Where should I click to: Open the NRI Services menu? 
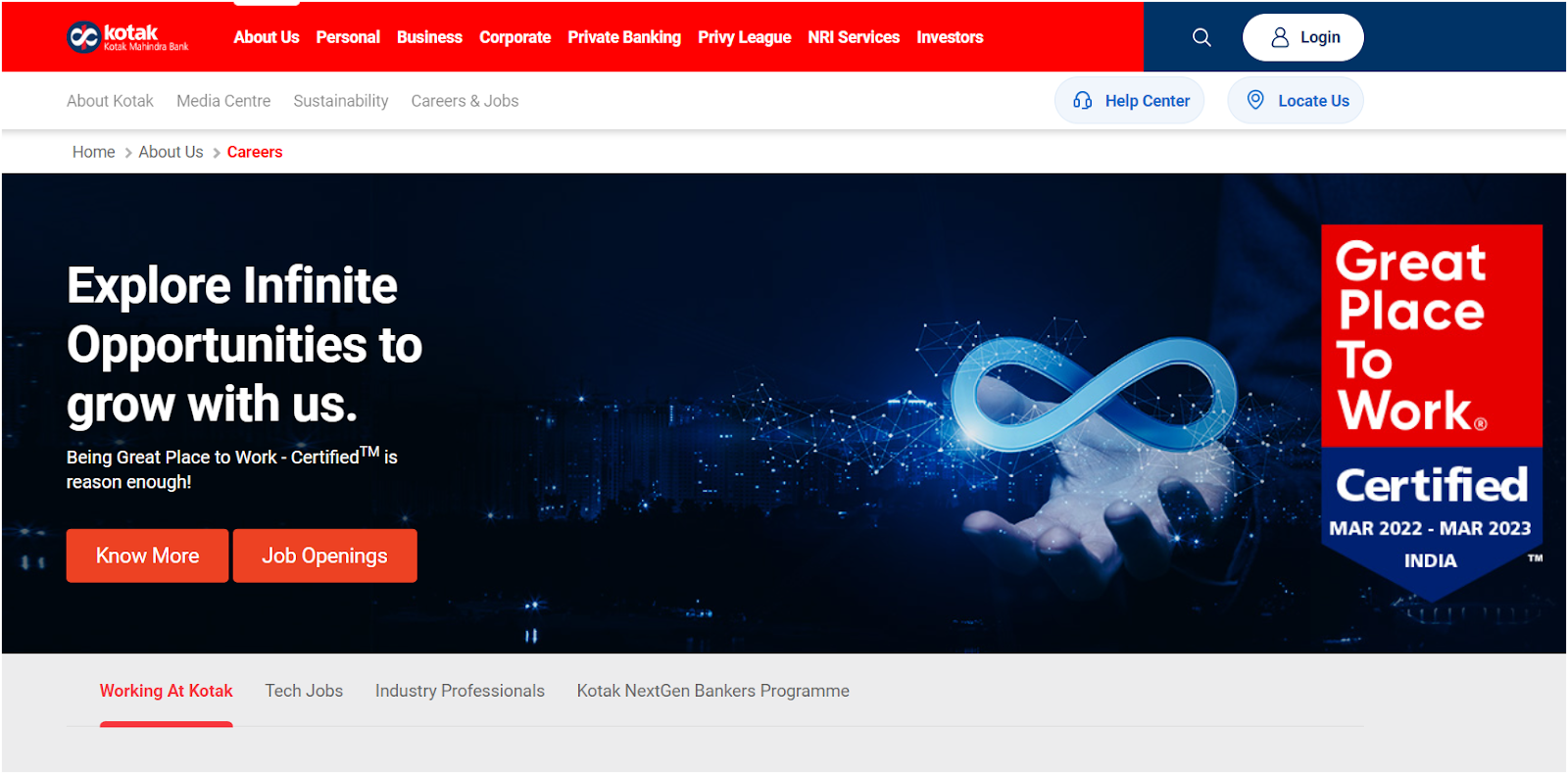point(854,37)
